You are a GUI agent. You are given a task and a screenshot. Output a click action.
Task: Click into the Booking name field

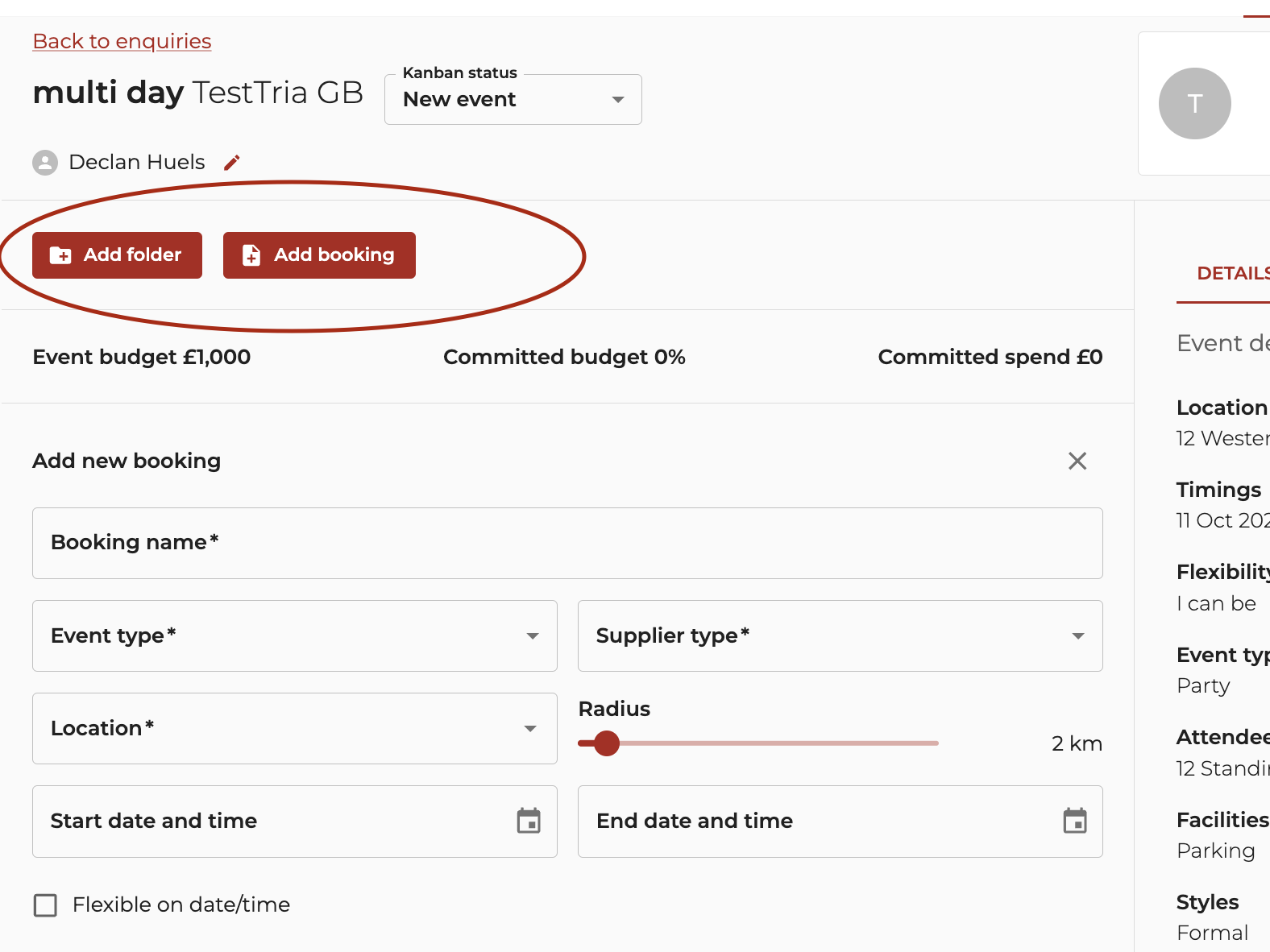pyautogui.click(x=567, y=543)
